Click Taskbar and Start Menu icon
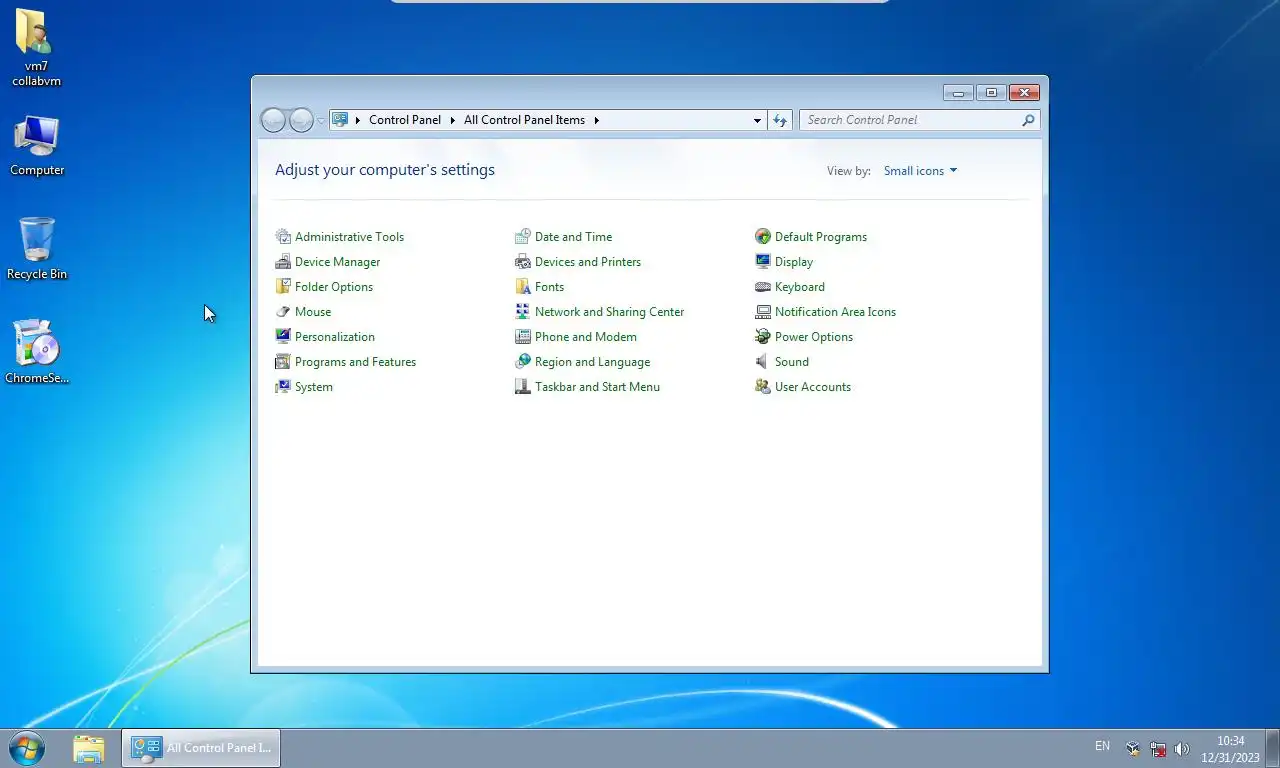The width and height of the screenshot is (1280, 768). 523,387
